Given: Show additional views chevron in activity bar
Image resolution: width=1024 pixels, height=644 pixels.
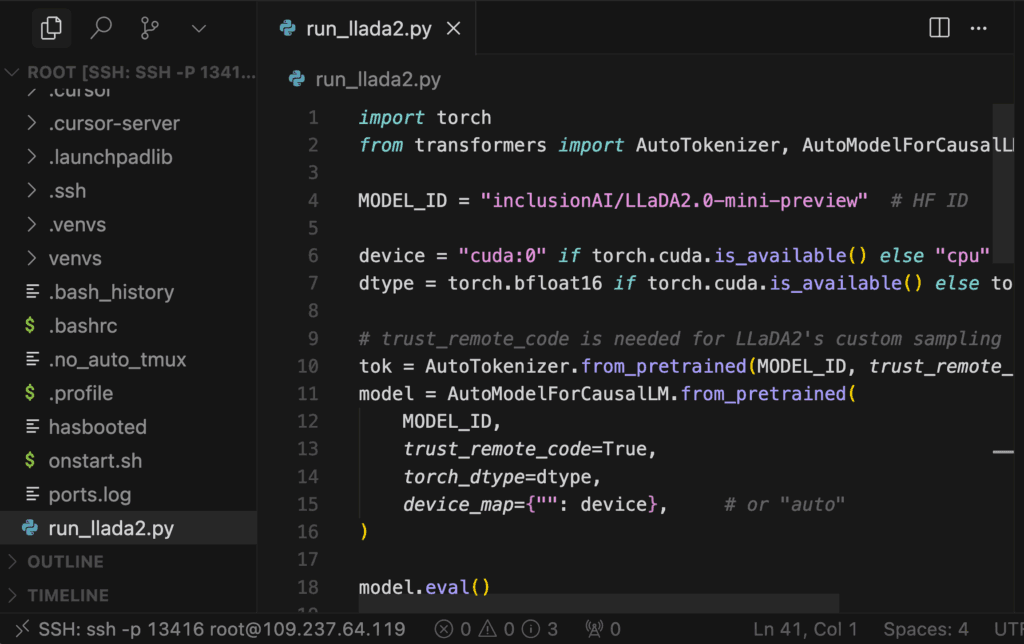Looking at the screenshot, I should [198, 29].
